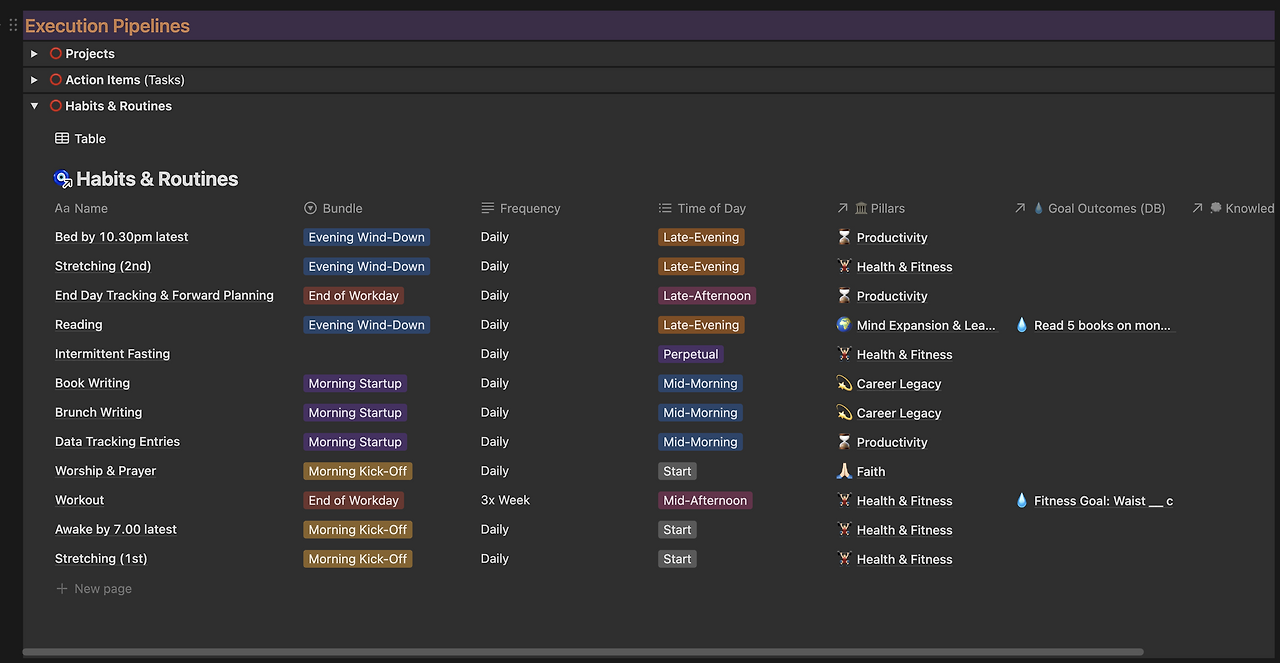1280x663 pixels.
Task: Open the 'Read 5 books on mon...' goal link
Action: (x=1100, y=324)
